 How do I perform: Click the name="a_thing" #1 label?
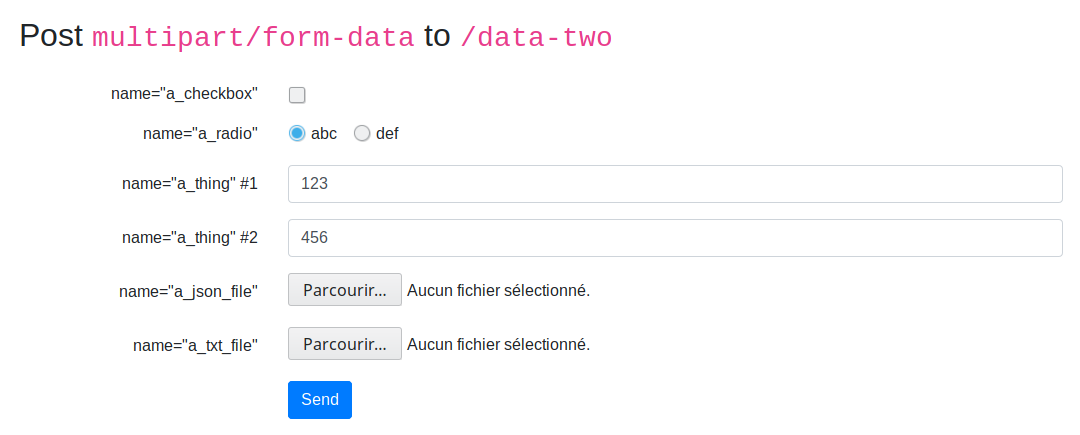click(x=189, y=184)
